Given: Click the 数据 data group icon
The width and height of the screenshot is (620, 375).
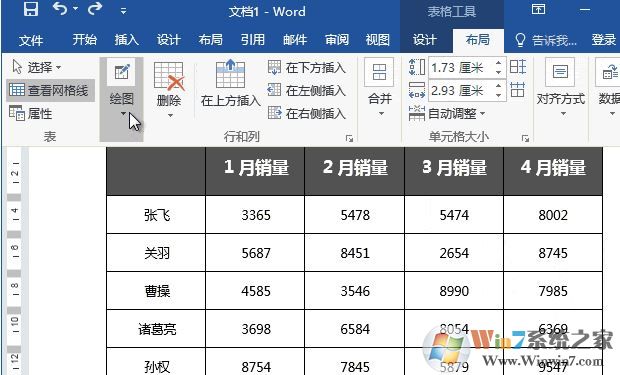Looking at the screenshot, I should pos(609,73).
